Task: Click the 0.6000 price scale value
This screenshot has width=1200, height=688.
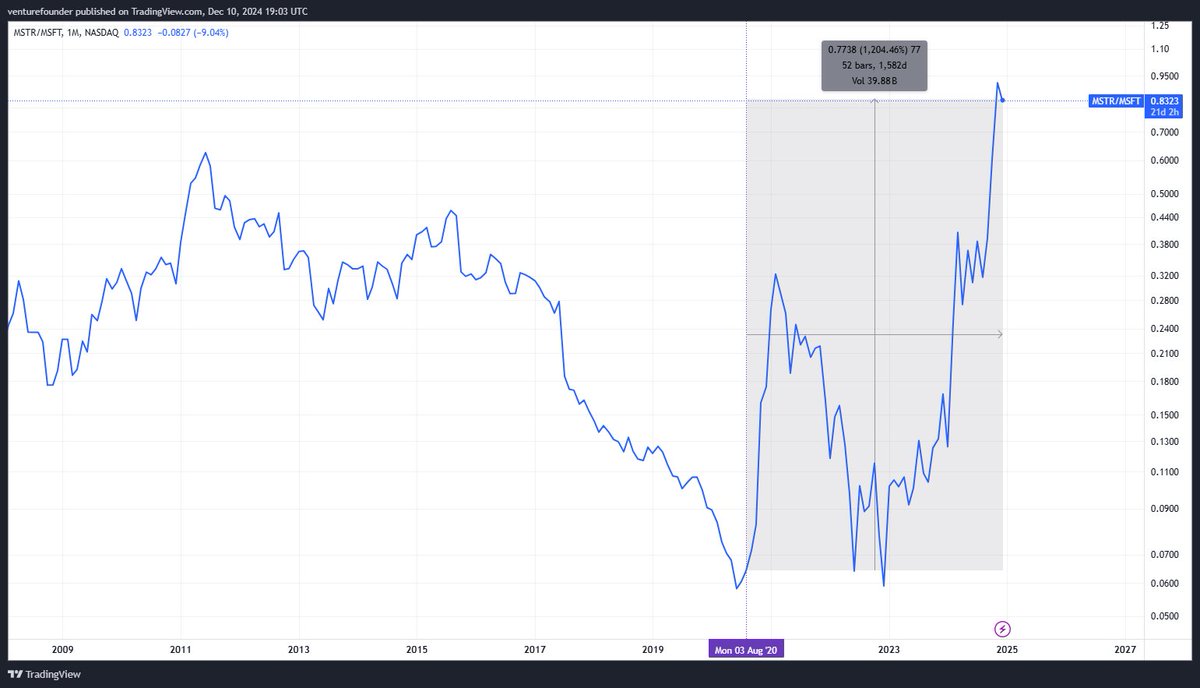Action: (x=1166, y=161)
